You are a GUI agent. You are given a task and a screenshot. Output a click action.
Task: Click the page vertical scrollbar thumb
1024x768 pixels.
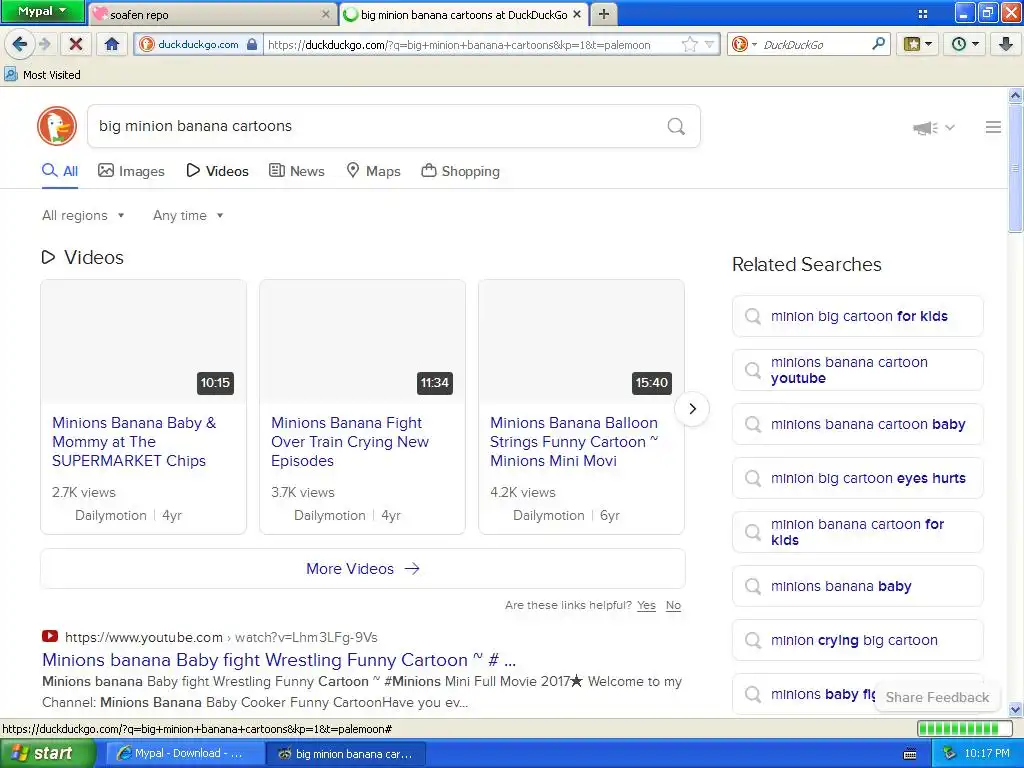click(1016, 168)
